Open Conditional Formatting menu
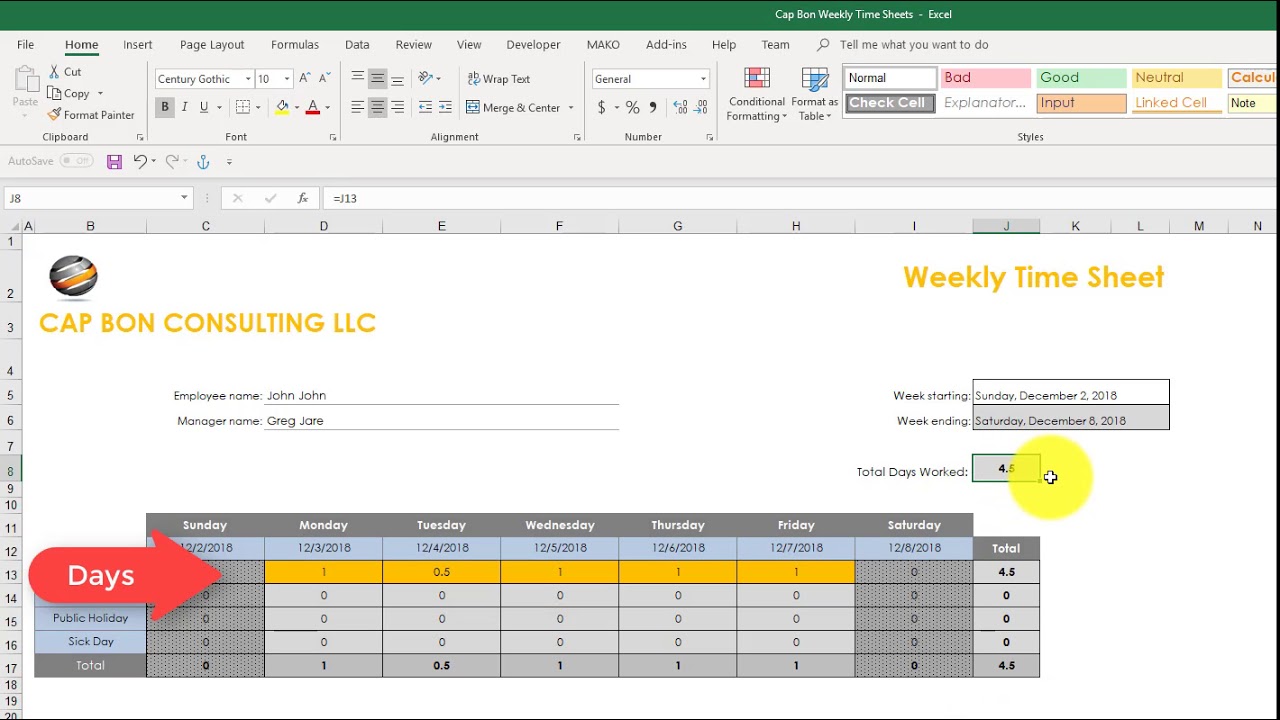Screen dimensions: 1280x720 tap(757, 95)
